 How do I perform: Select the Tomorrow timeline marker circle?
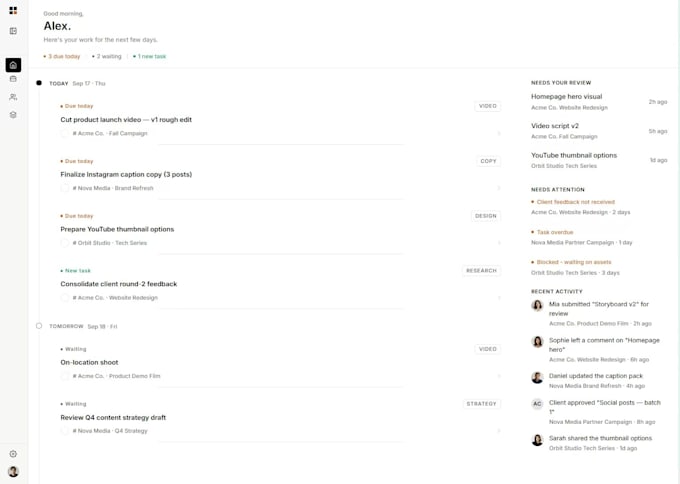pos(39,326)
